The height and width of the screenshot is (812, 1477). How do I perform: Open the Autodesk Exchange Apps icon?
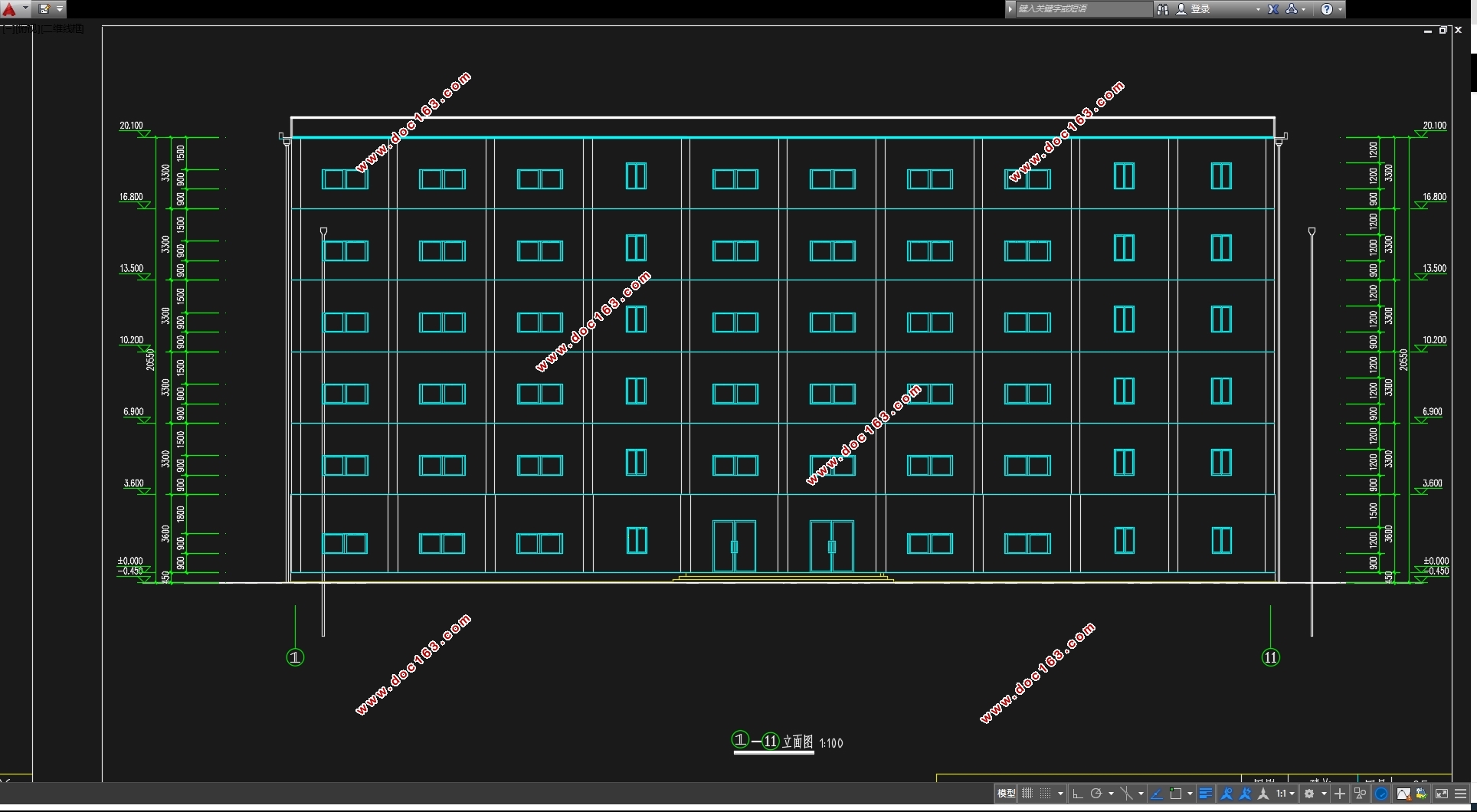click(x=1273, y=9)
